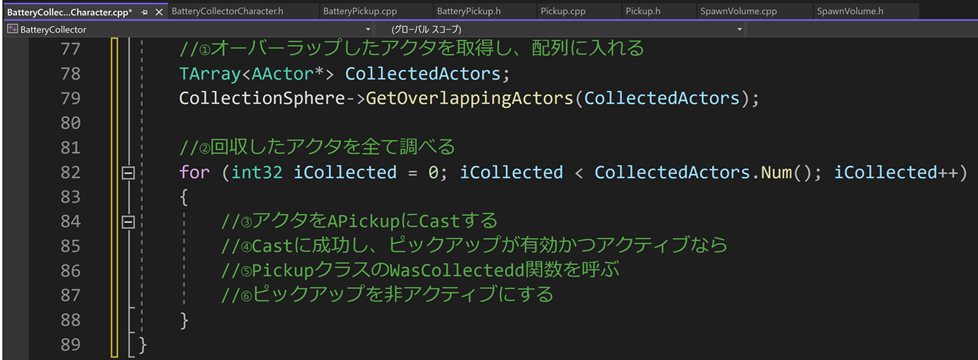The height and width of the screenshot is (360, 978).
Task: Click line number 79 in the margin
Action: 70,99
